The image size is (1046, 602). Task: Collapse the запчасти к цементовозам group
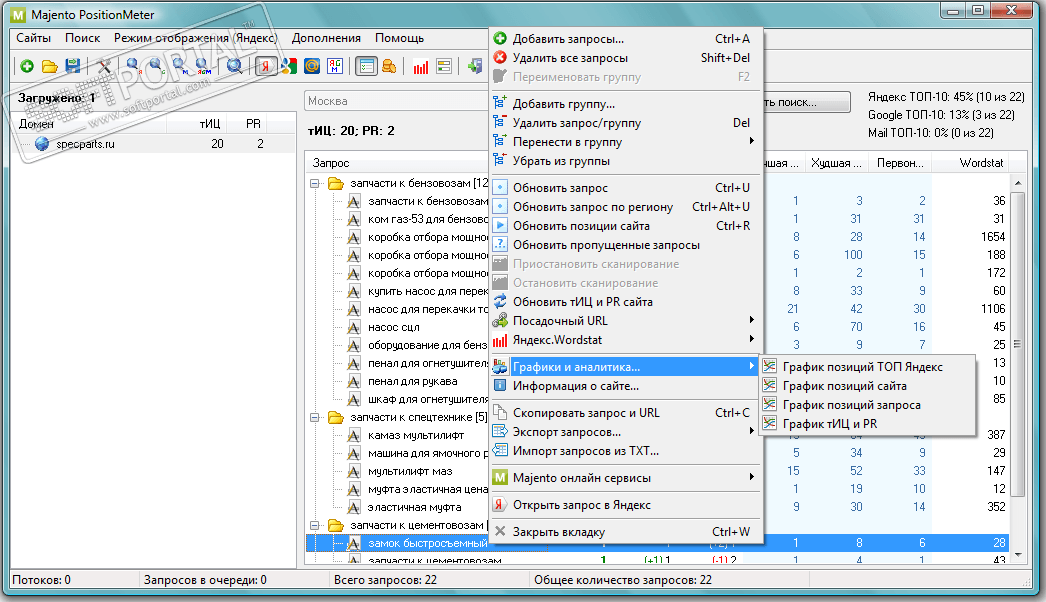(315, 525)
